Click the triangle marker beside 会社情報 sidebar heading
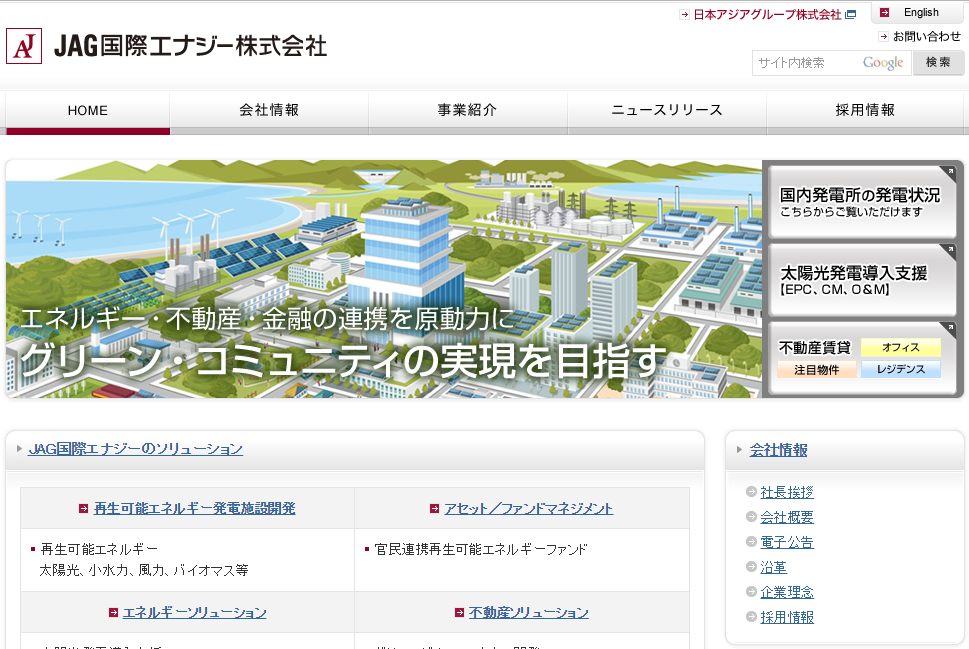969x649 pixels. coord(739,449)
